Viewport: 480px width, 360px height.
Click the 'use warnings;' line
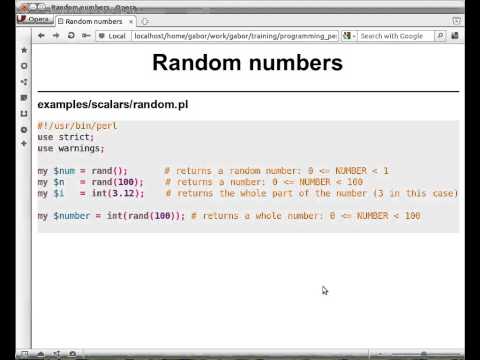click(71, 148)
